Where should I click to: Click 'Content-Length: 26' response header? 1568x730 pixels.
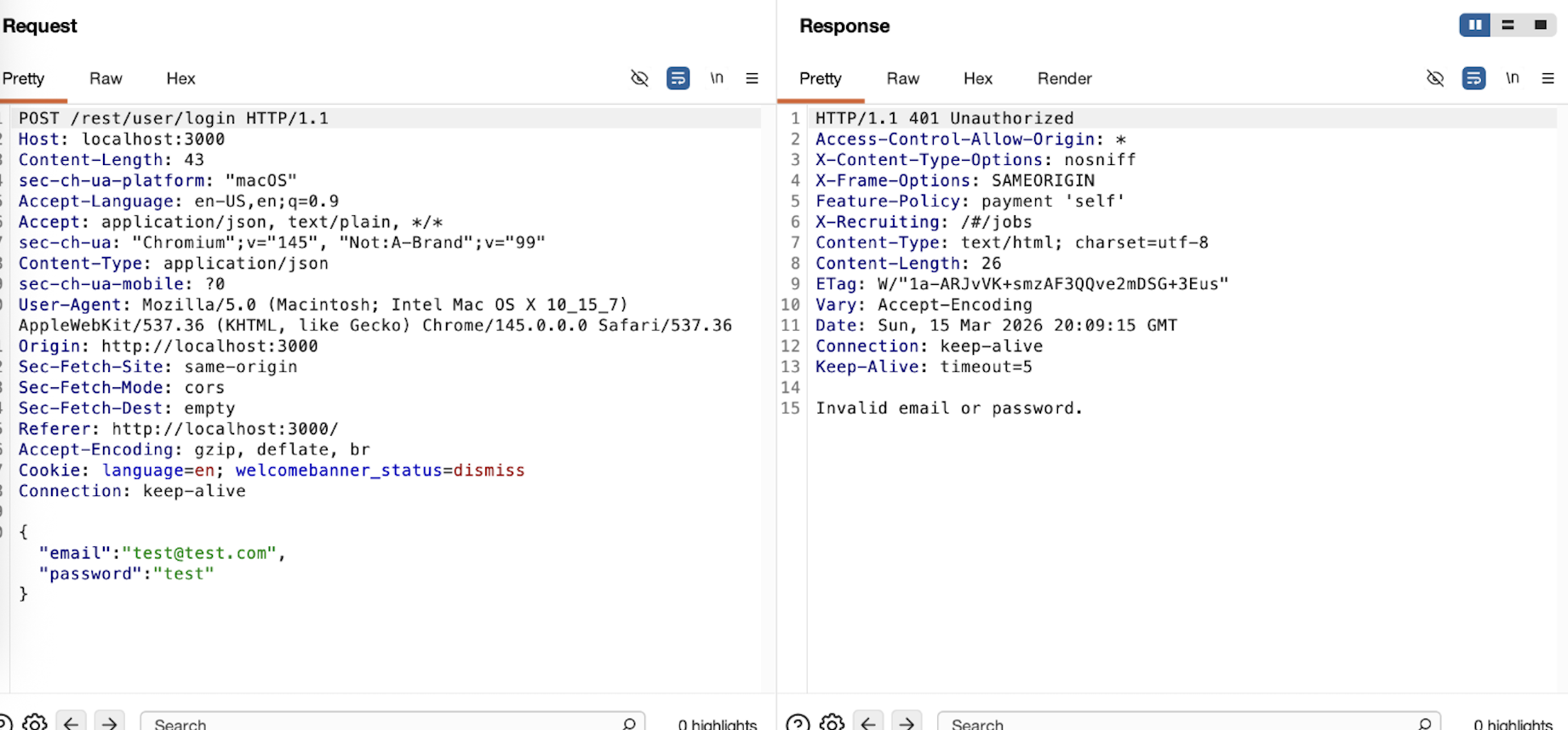pyautogui.click(x=908, y=263)
